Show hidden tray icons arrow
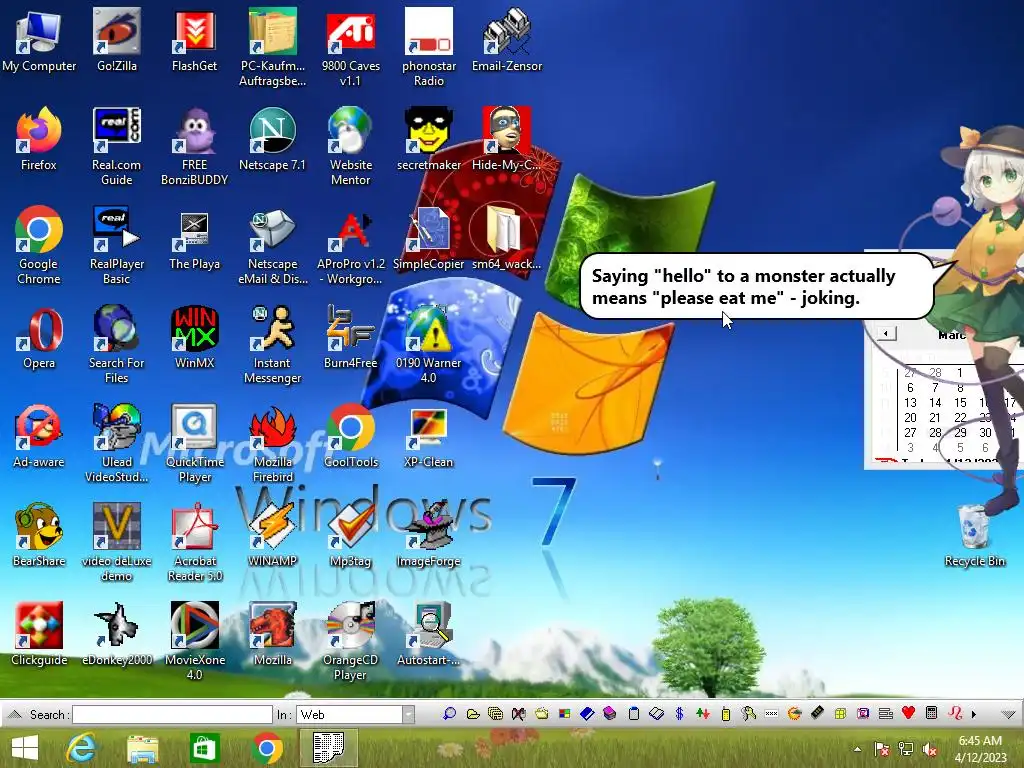The width and height of the screenshot is (1024, 768). [857, 749]
